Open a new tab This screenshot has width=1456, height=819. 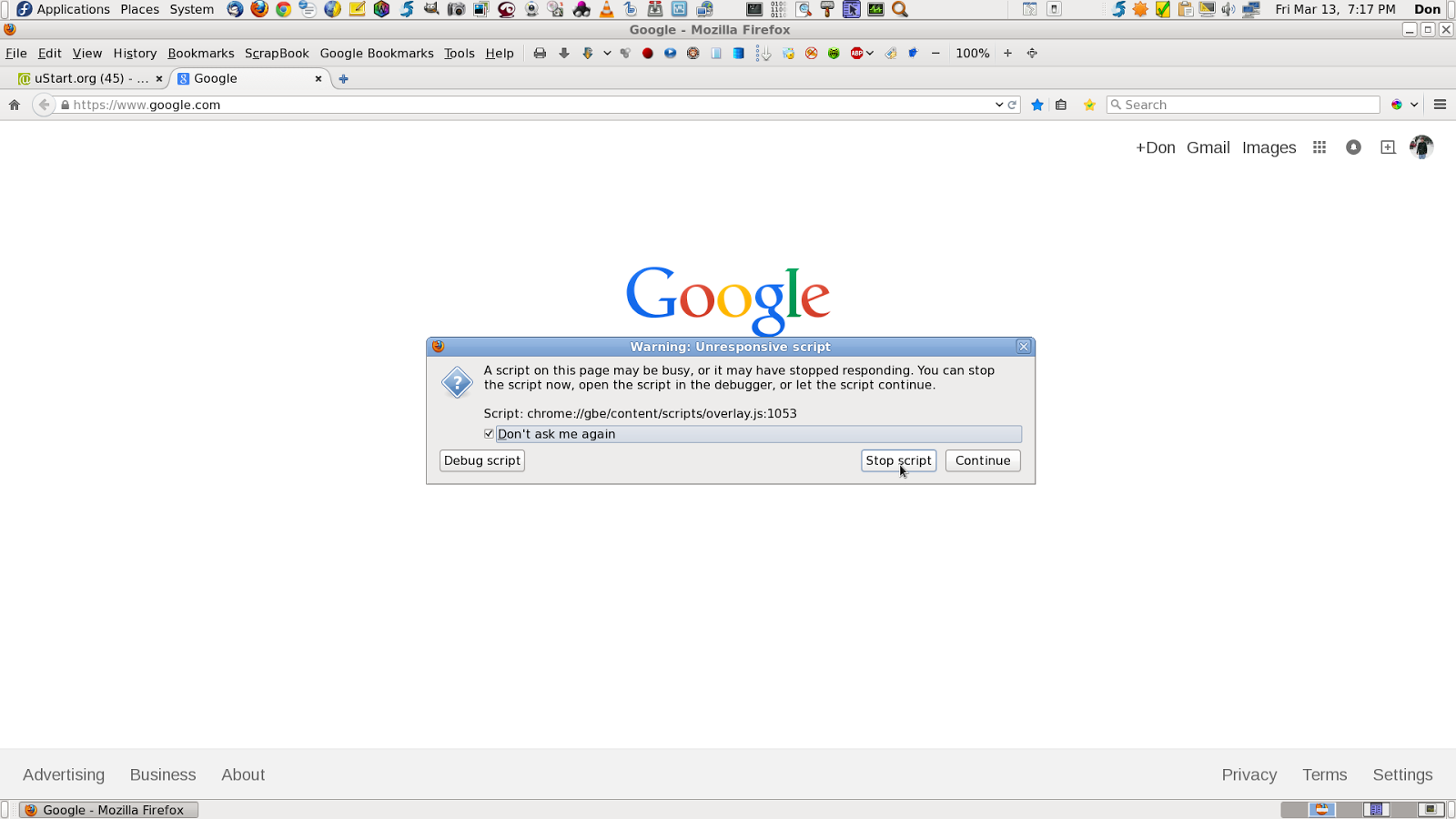(343, 79)
